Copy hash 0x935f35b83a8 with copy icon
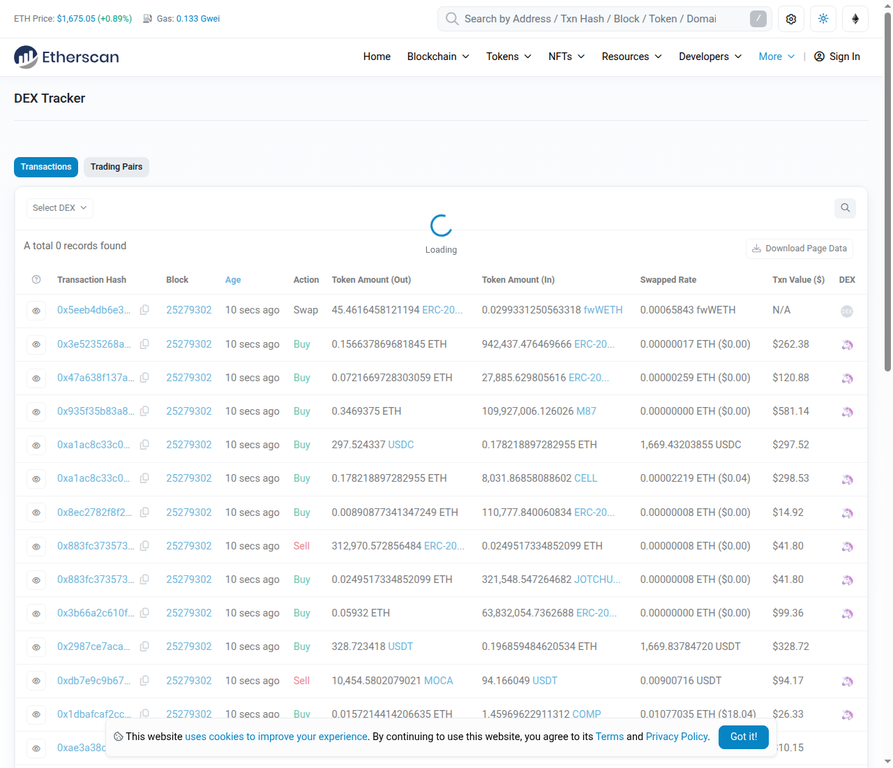 click(x=145, y=411)
